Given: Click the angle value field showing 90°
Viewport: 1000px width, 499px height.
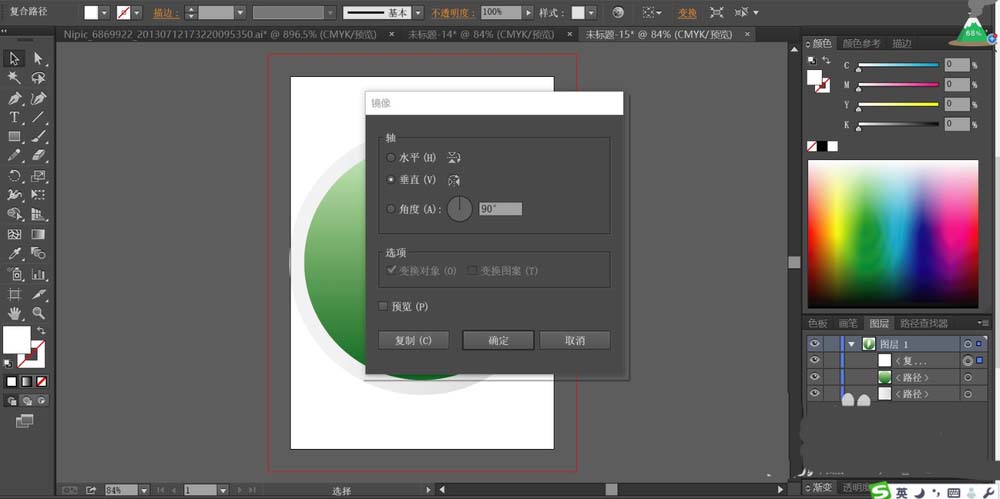Looking at the screenshot, I should (501, 209).
